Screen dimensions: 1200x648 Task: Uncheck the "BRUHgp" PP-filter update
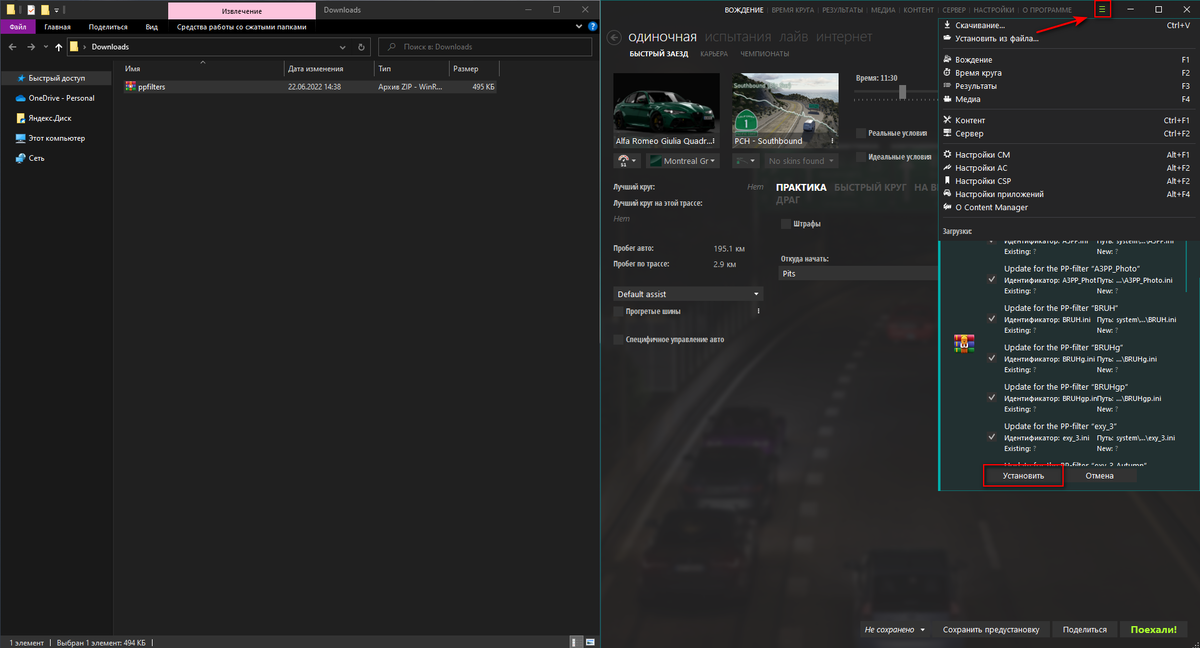click(x=991, y=397)
